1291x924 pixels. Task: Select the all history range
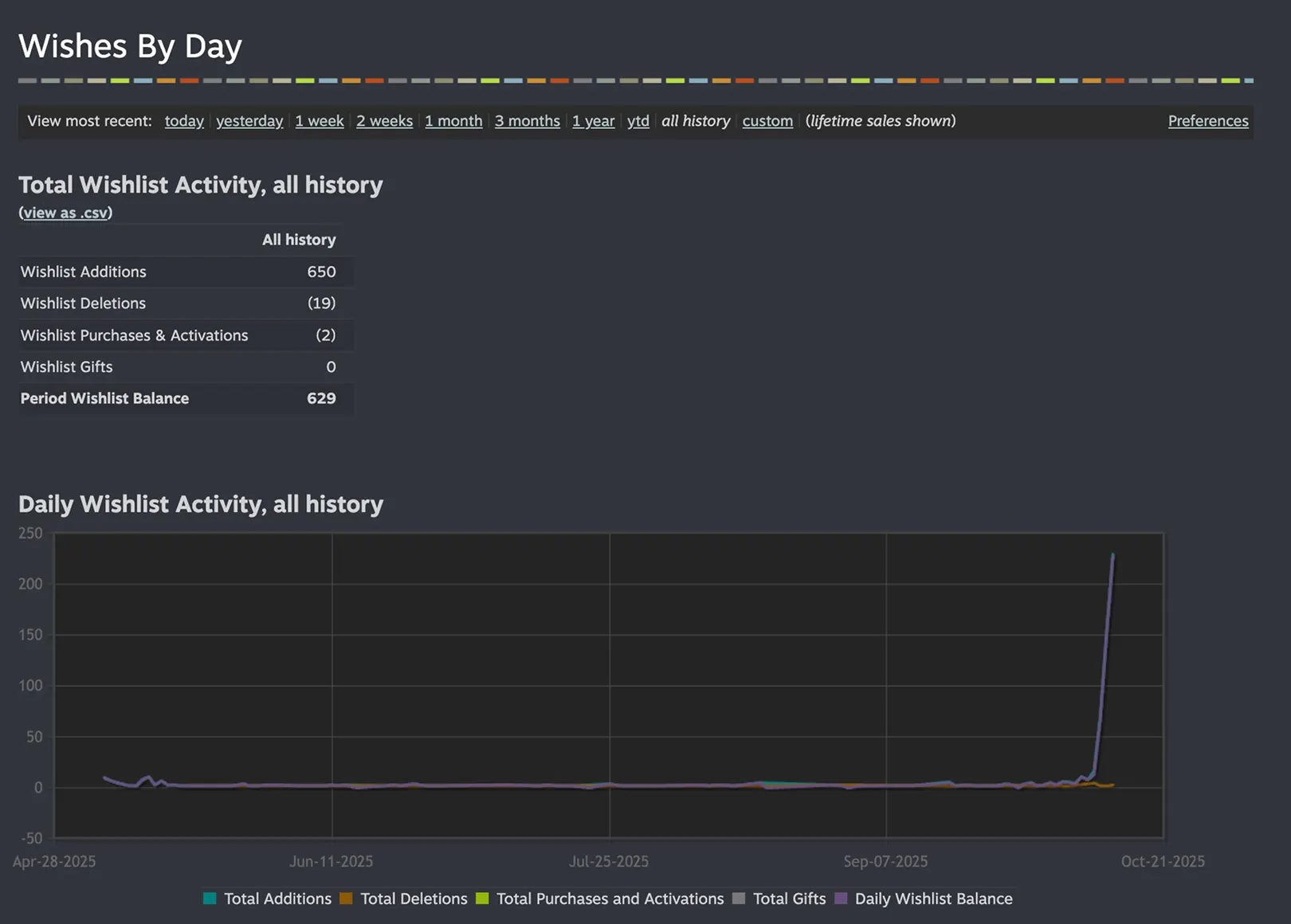coord(696,121)
